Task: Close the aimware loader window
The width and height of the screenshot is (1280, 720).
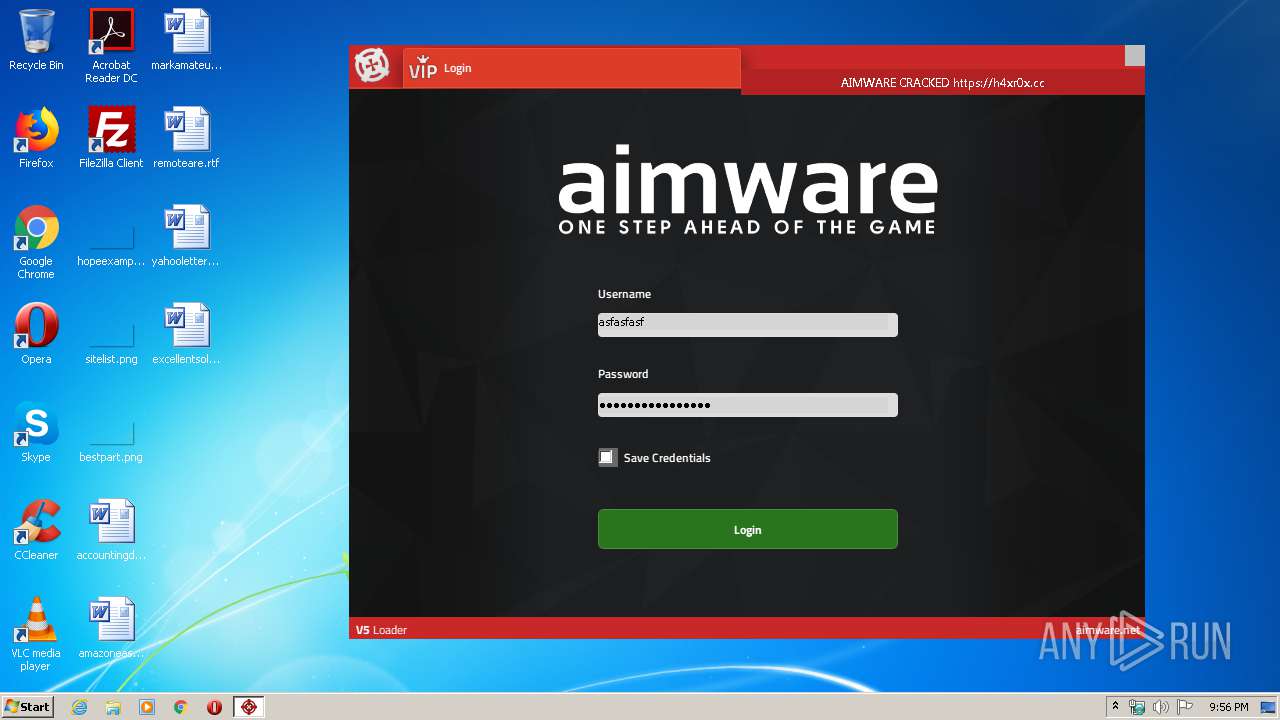Action: pos(1134,56)
